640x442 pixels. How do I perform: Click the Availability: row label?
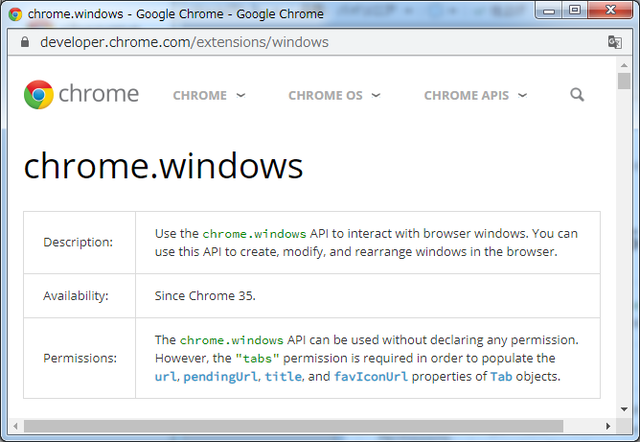coord(76,295)
